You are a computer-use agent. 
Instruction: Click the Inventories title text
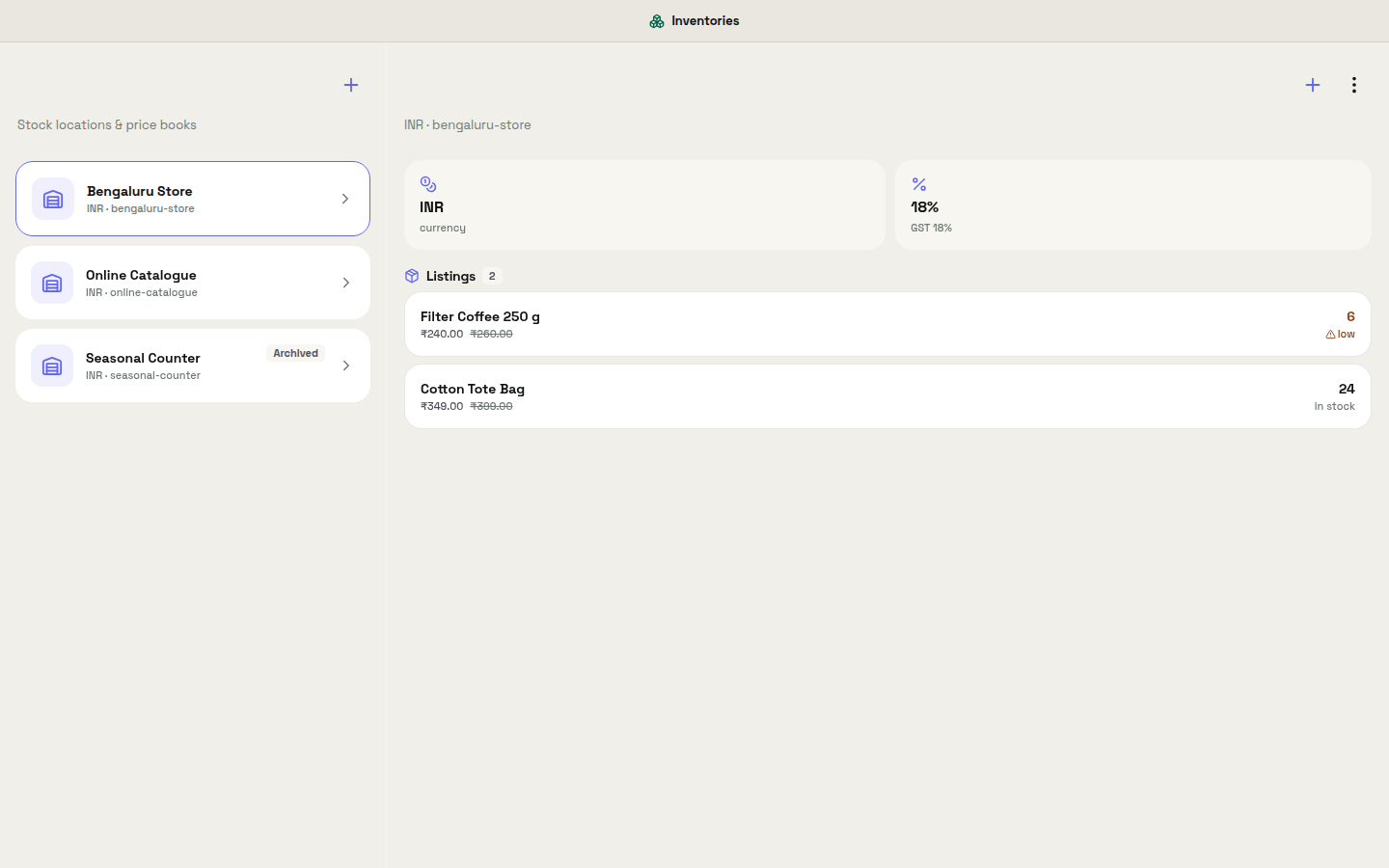pyautogui.click(x=705, y=21)
